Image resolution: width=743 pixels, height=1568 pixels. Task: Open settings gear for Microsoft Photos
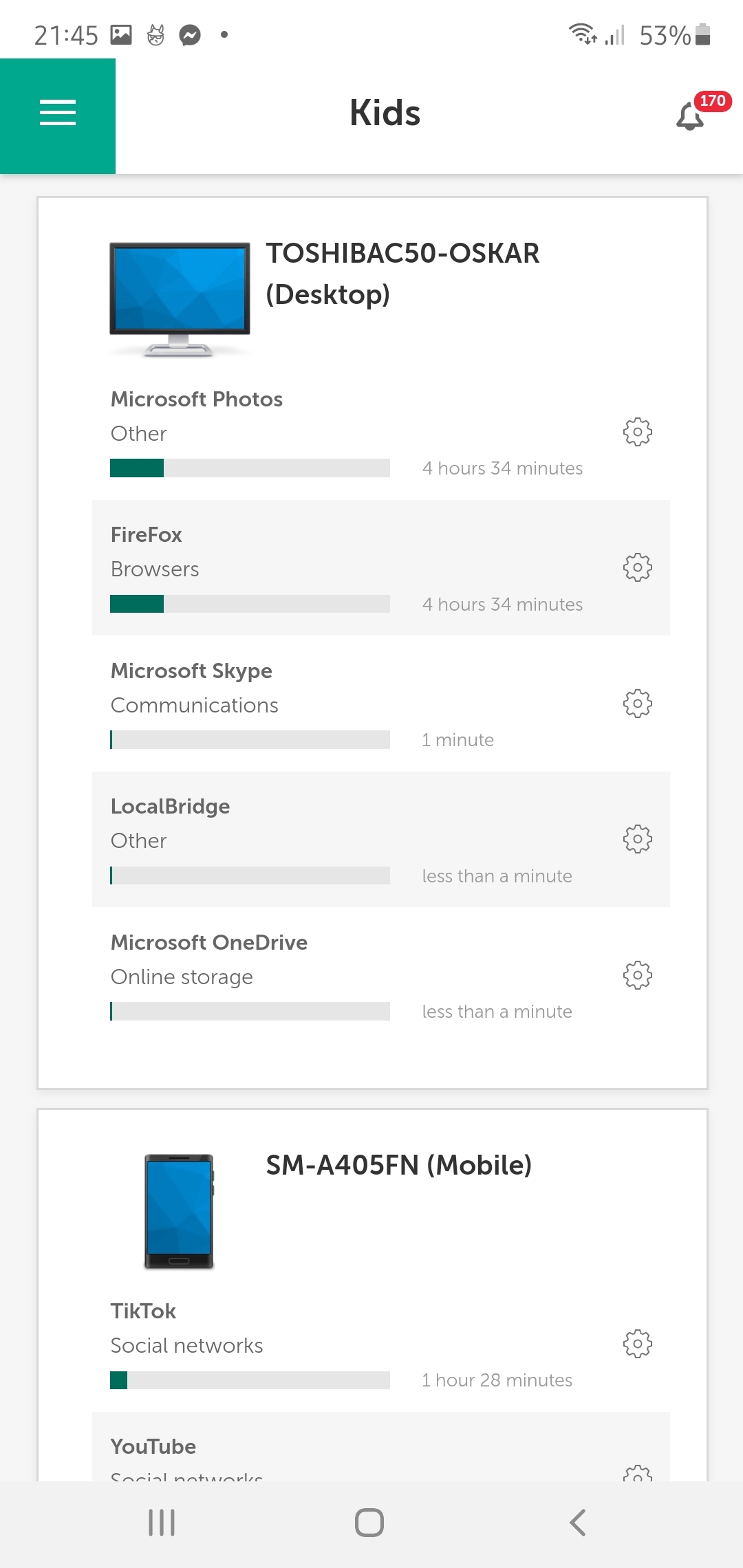coord(637,432)
